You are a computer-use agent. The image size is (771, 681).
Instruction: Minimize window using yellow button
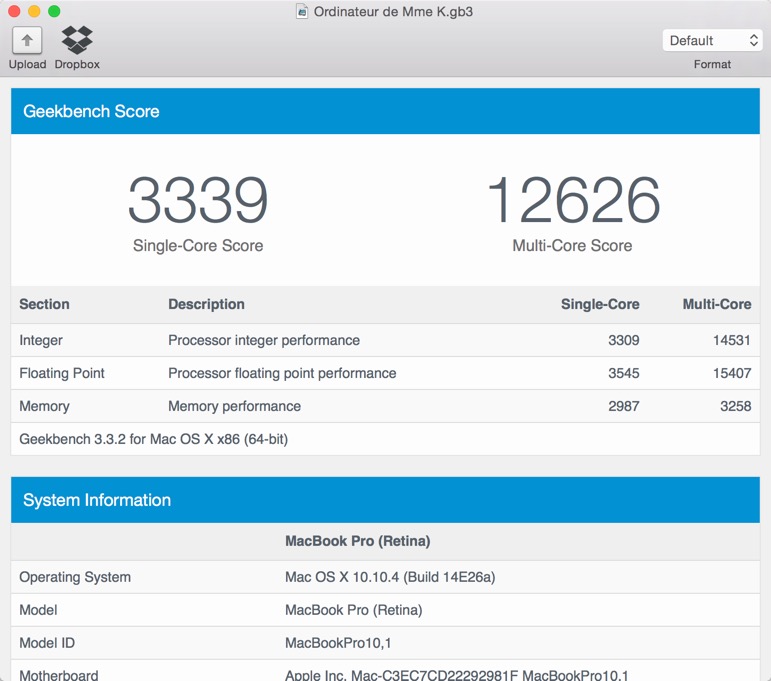tap(34, 11)
